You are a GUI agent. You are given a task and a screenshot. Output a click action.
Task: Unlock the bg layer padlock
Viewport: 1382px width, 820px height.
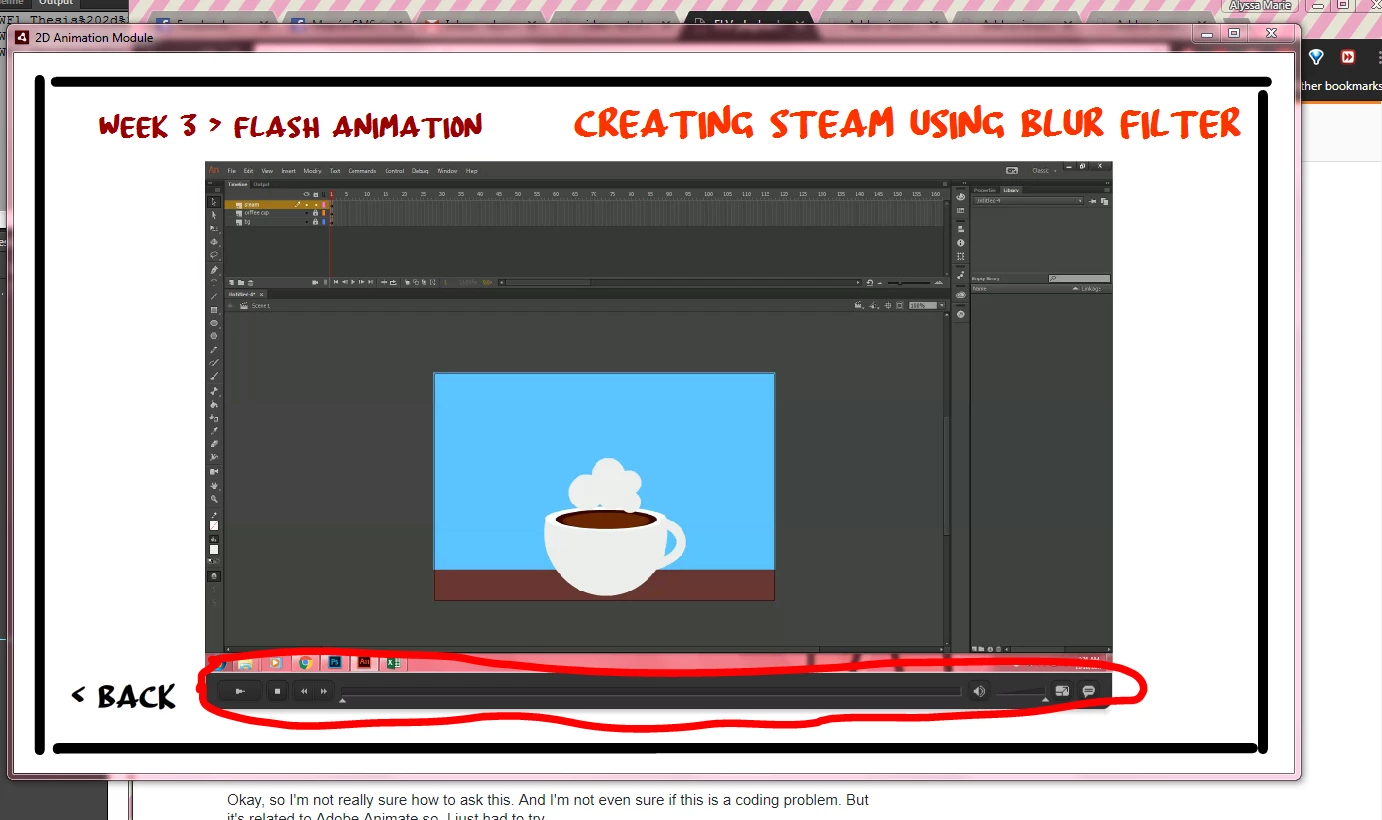pyautogui.click(x=316, y=222)
